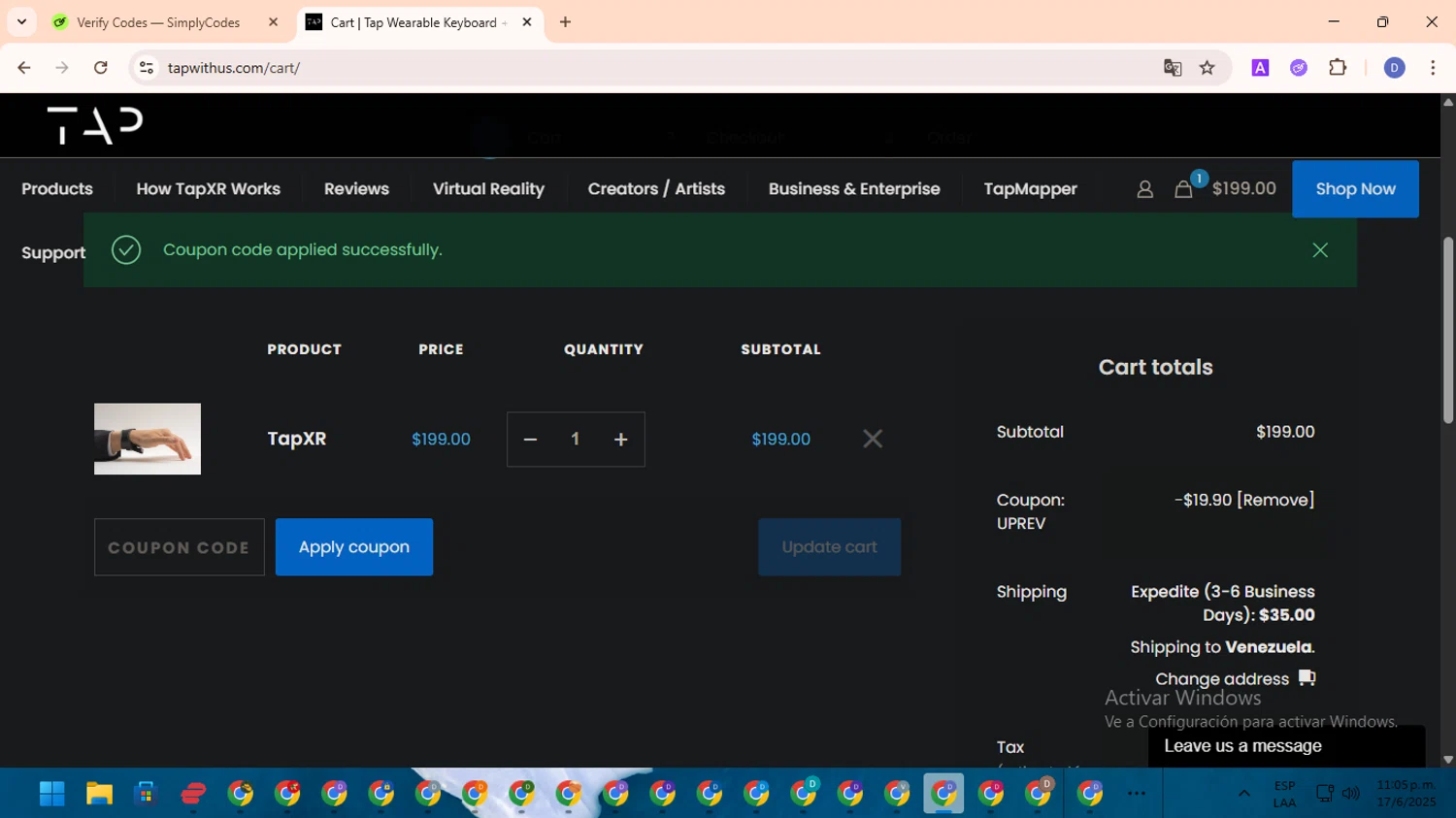This screenshot has height=818, width=1456.
Task: Click the network tray icon
Action: [1324, 794]
